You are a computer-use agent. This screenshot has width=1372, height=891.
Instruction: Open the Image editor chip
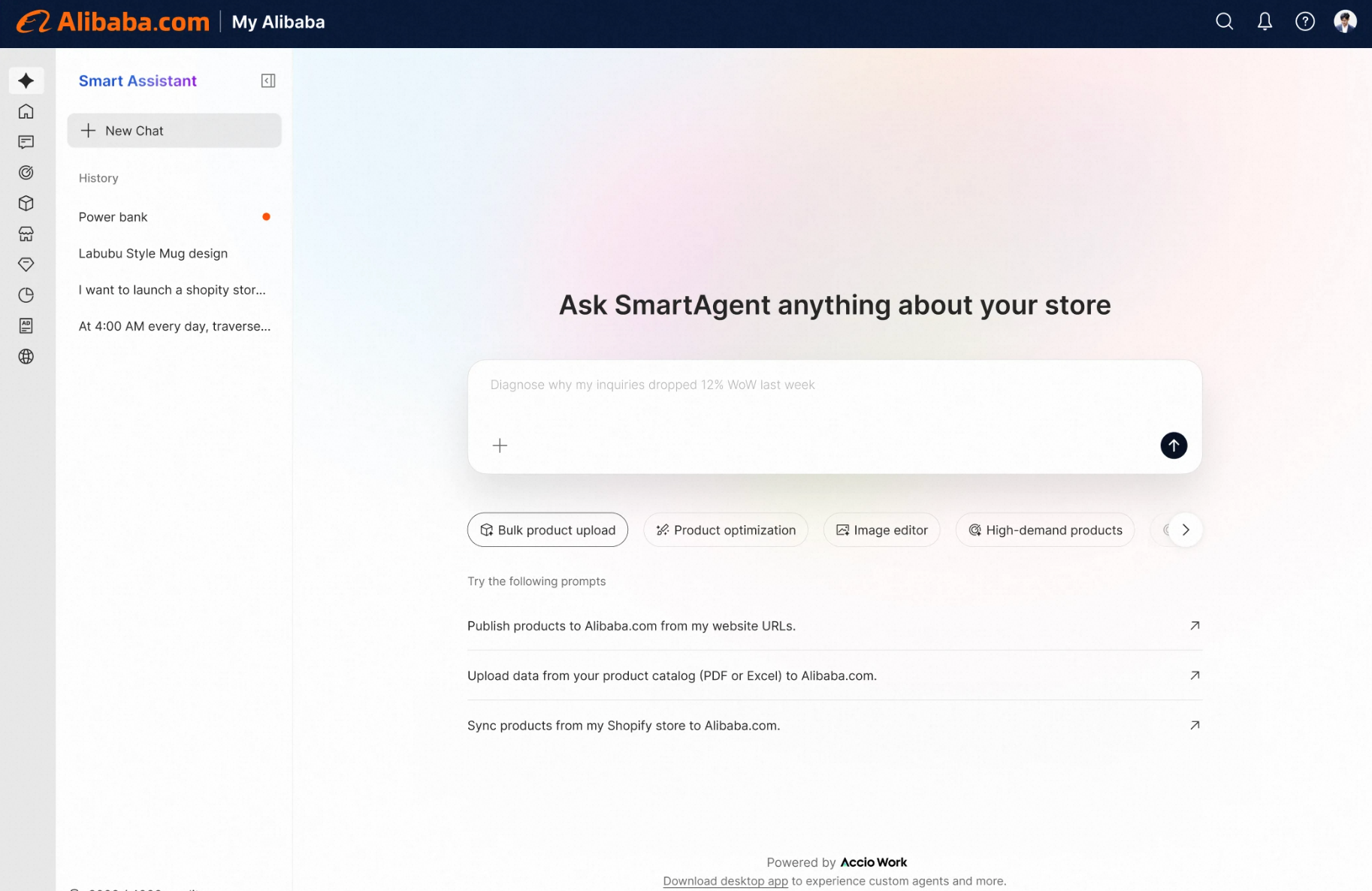(x=882, y=530)
